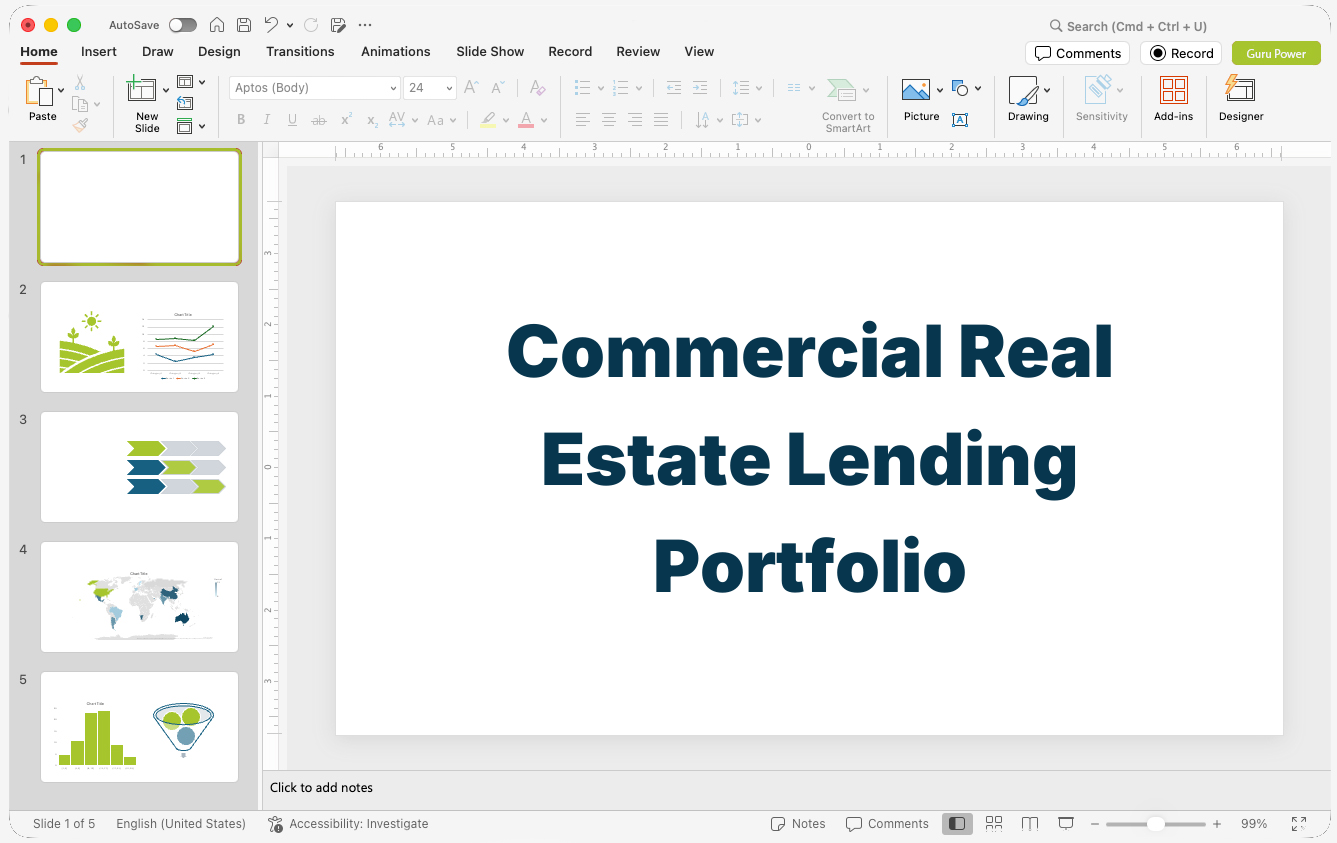Toggle Subscript formatting

tap(372, 120)
